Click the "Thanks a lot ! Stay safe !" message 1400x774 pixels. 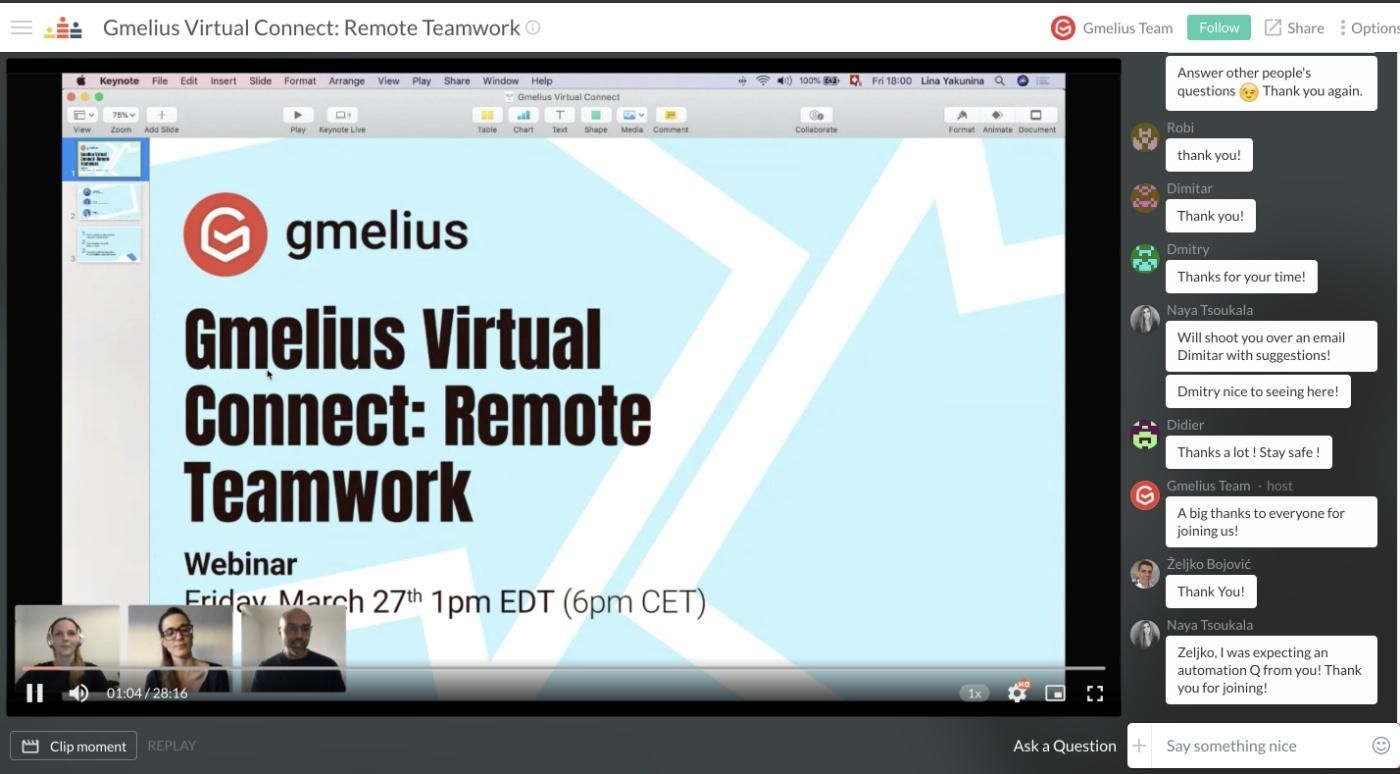(x=1248, y=453)
